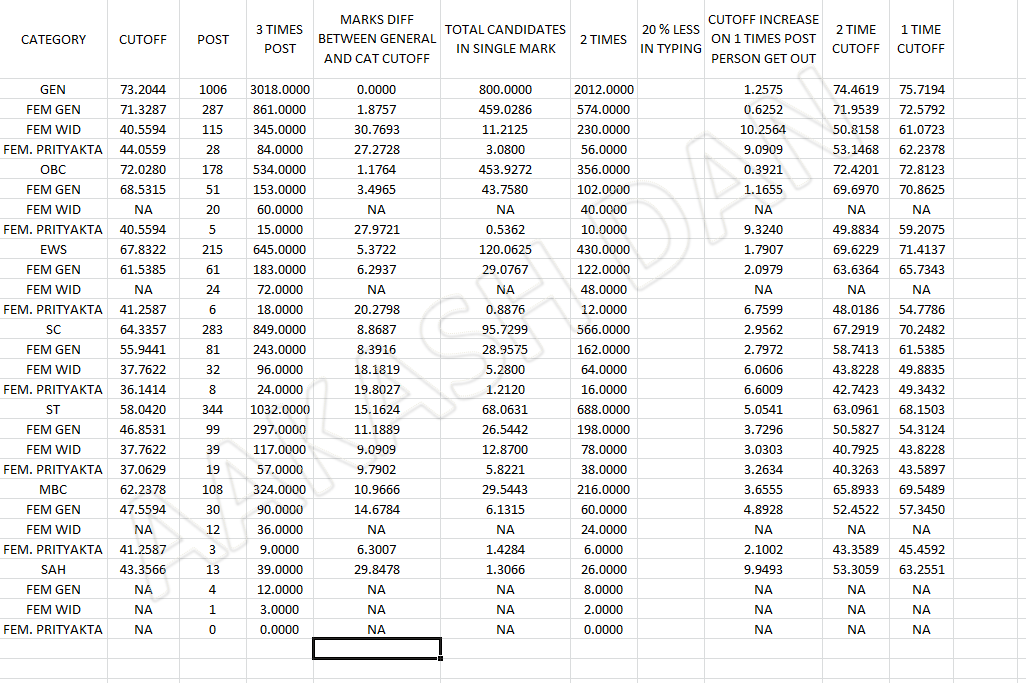Select the 65.8933 cell
Image resolution: width=1026 pixels, height=683 pixels.
click(x=856, y=489)
